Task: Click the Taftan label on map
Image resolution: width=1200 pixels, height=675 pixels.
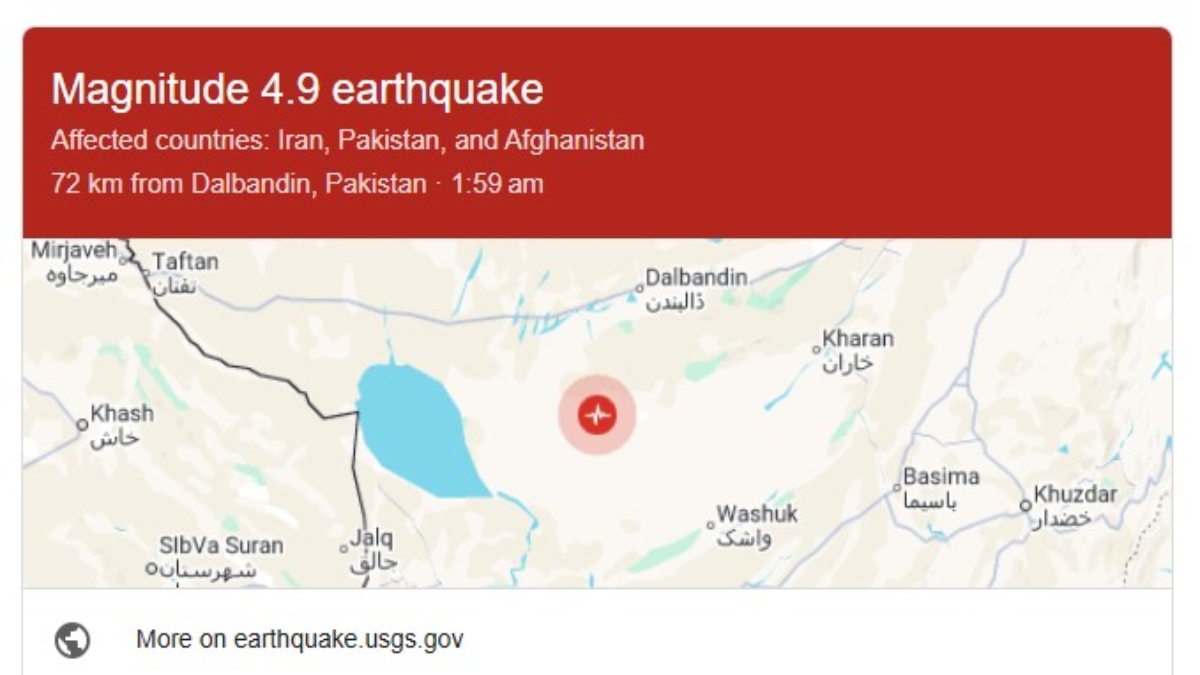Action: pos(184,262)
